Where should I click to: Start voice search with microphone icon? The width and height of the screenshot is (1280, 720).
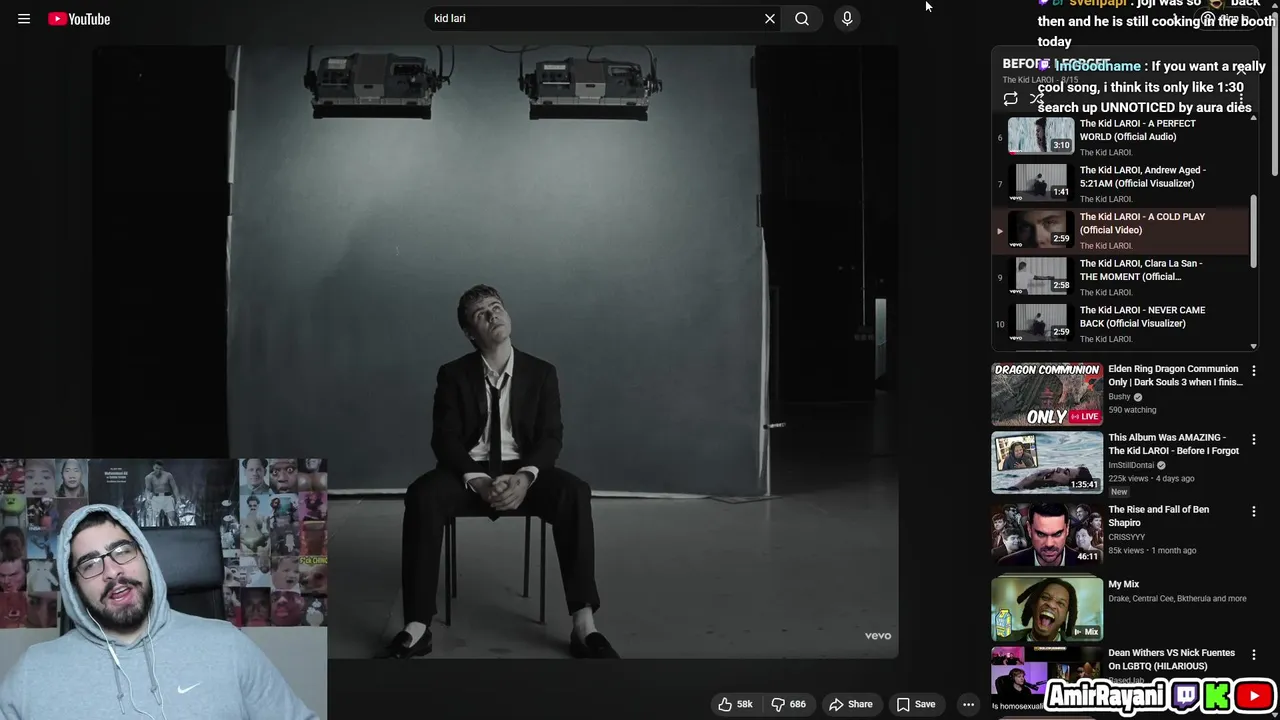click(x=847, y=18)
